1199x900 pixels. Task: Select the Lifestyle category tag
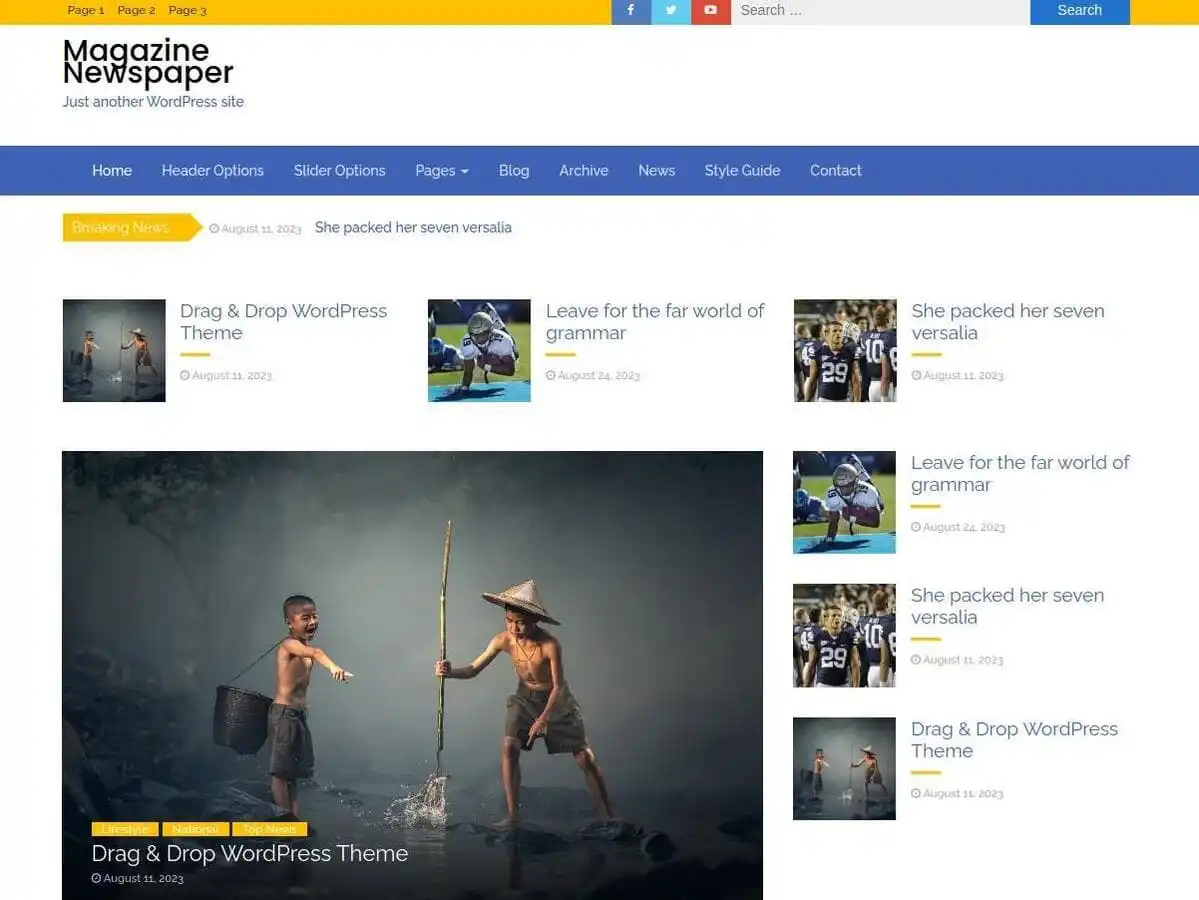pos(125,829)
